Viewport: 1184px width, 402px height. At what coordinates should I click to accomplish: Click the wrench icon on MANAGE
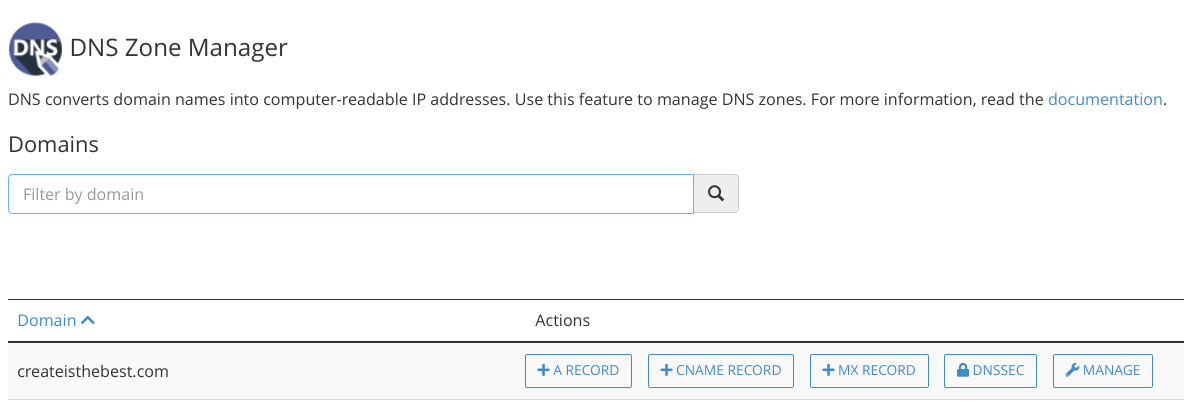click(1072, 371)
